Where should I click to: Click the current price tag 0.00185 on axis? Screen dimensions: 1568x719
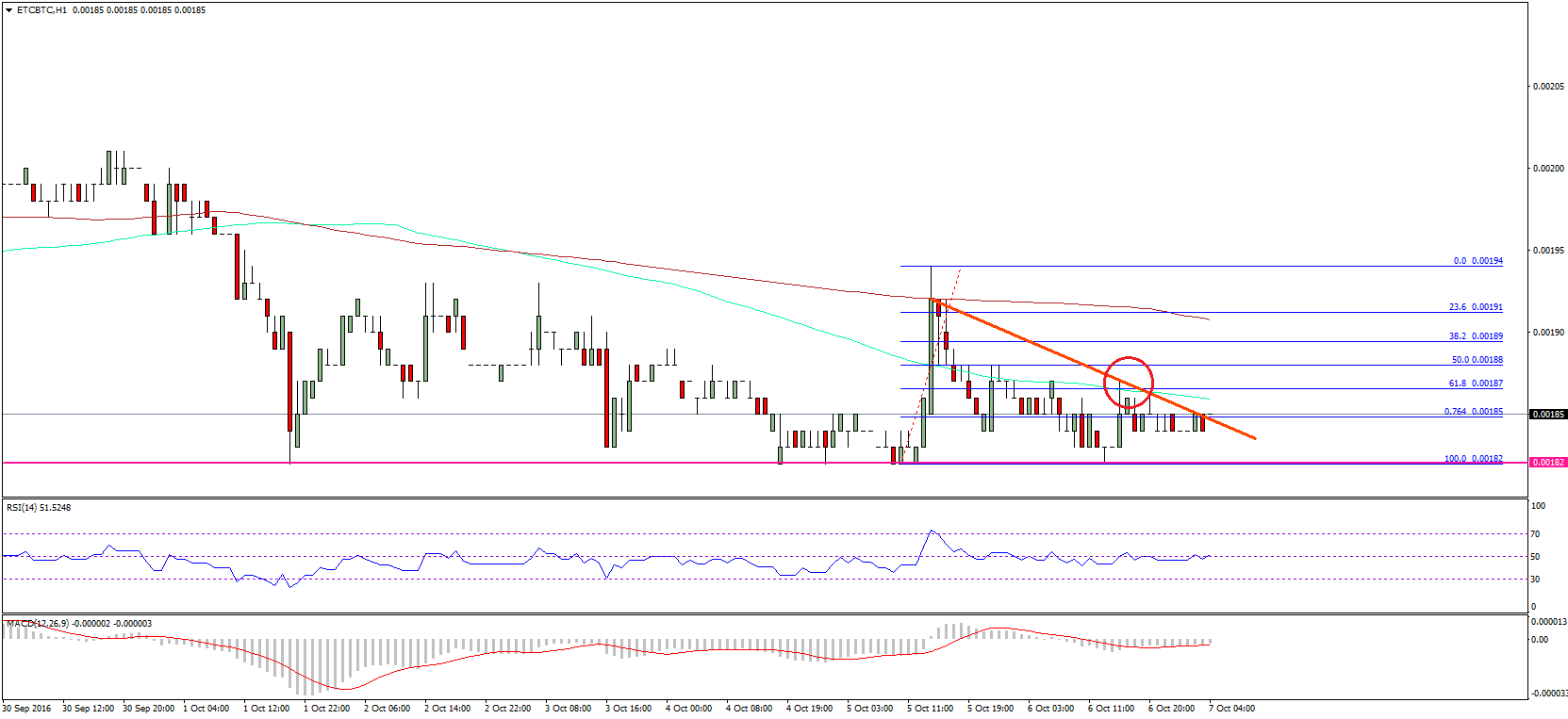1547,415
